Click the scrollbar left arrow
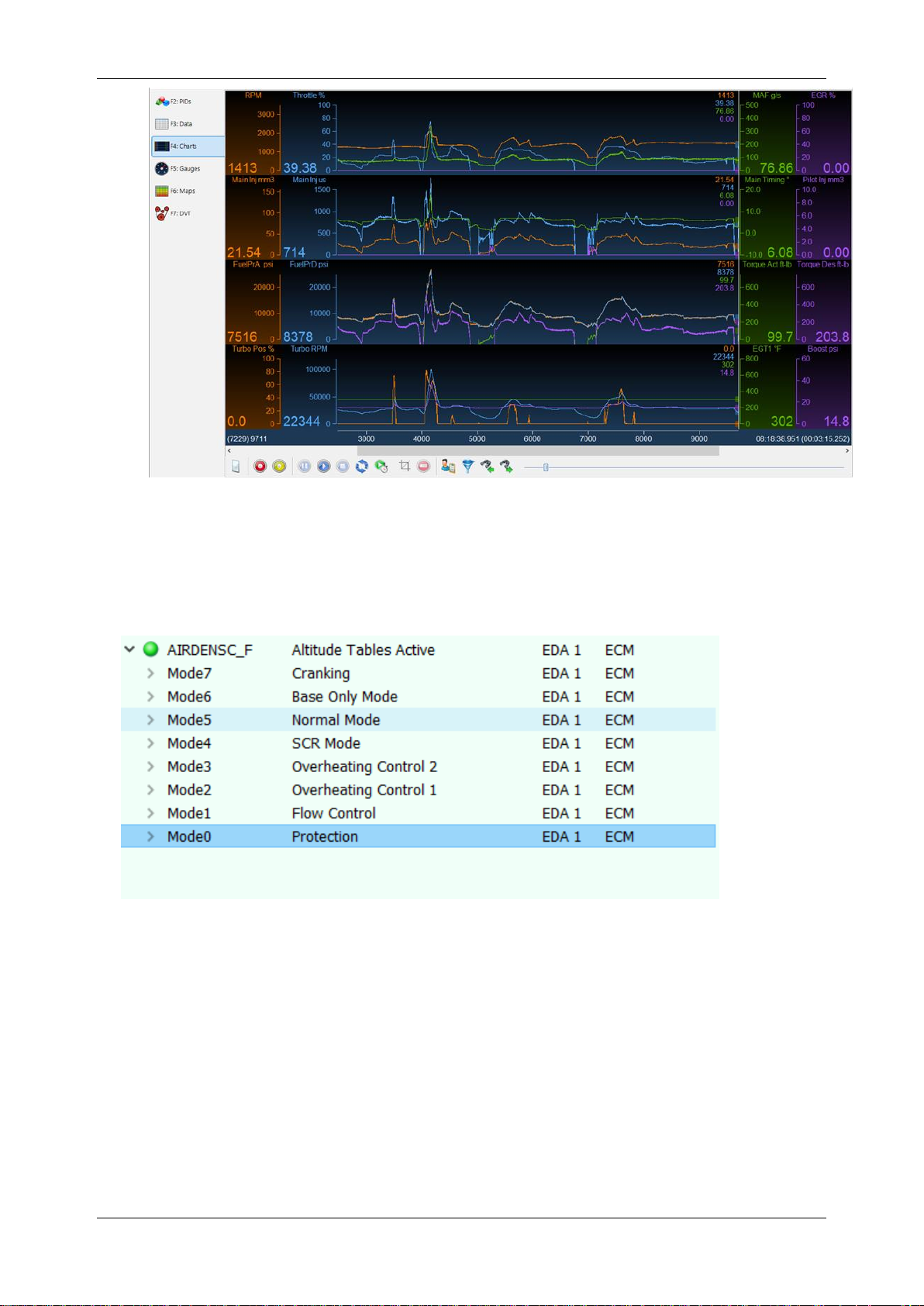924x1306 pixels. point(229,450)
